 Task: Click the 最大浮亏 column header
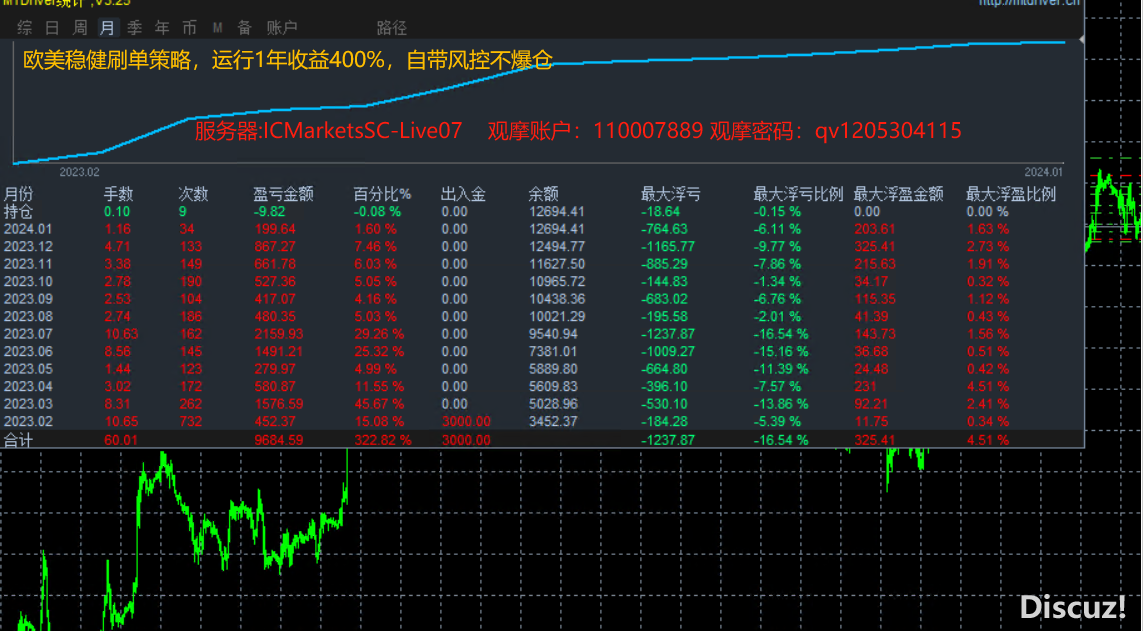(671, 194)
